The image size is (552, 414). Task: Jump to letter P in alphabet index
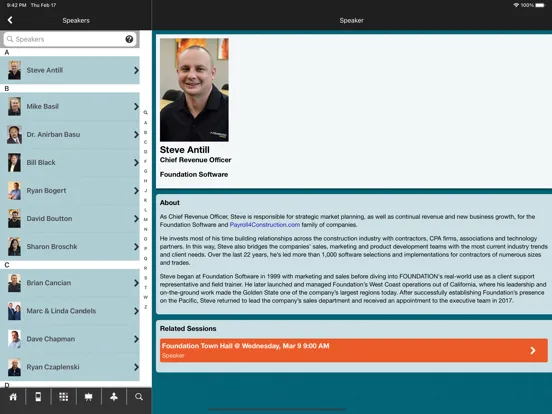[145, 249]
